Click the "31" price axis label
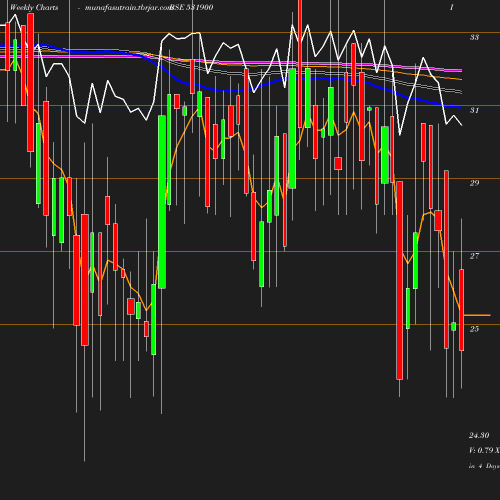Viewport: 500px width, 500px height. (x=474, y=110)
